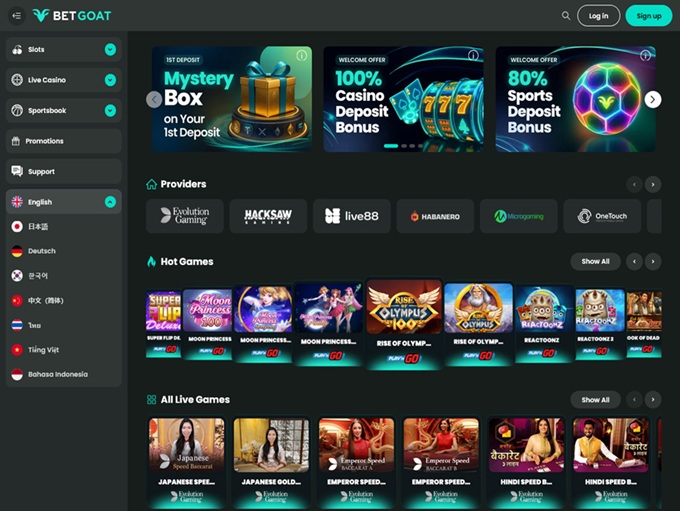Select Deutsch language option
The width and height of the screenshot is (680, 511).
(x=42, y=251)
